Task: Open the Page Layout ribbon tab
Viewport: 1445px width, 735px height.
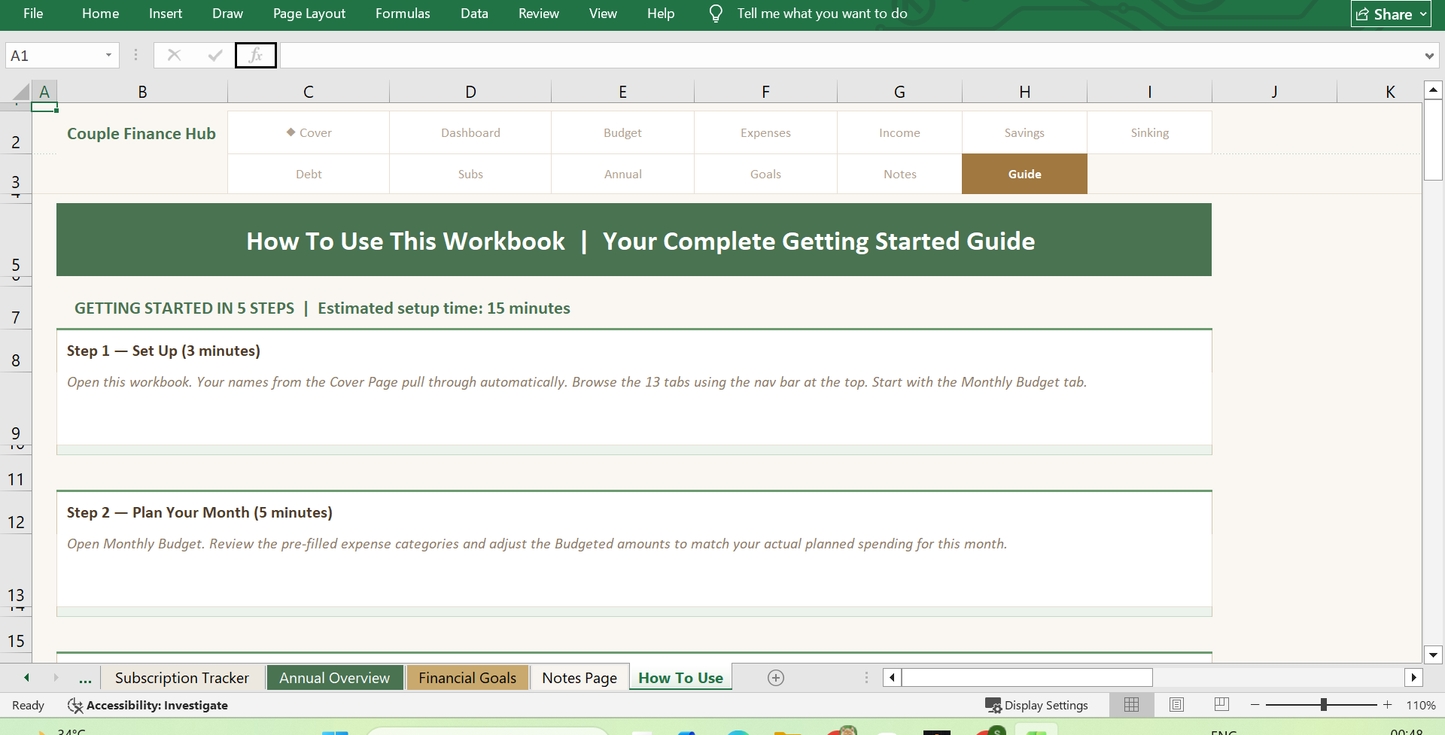Action: pyautogui.click(x=309, y=13)
